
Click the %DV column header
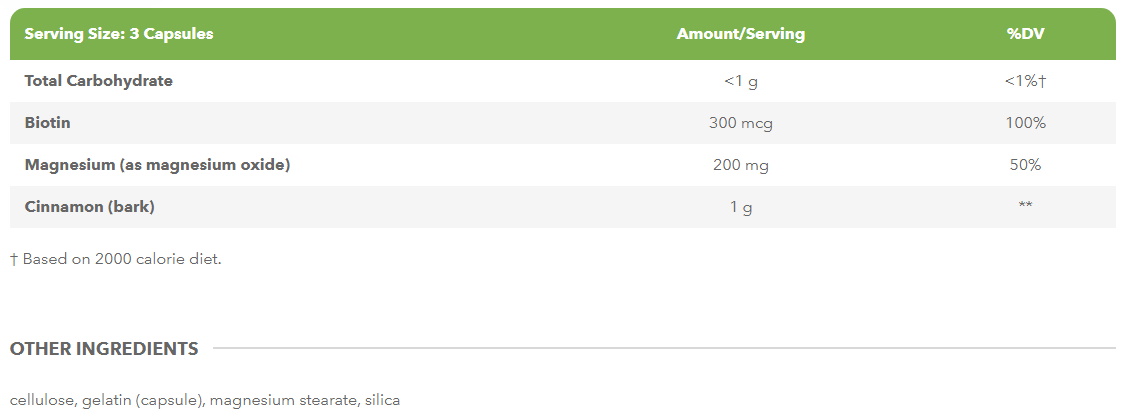1025,34
